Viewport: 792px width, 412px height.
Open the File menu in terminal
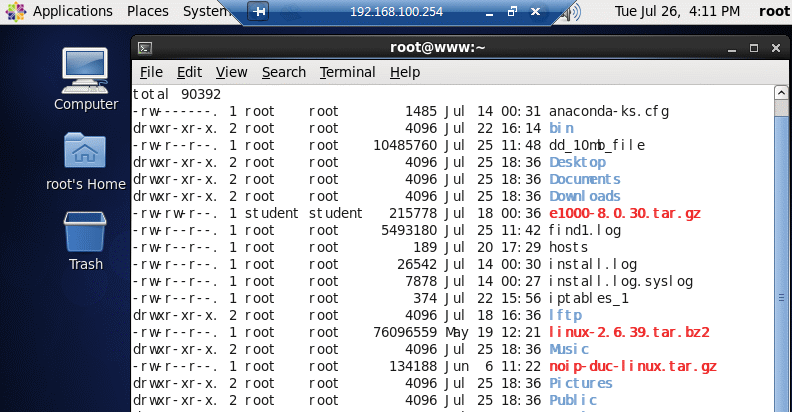coord(151,72)
